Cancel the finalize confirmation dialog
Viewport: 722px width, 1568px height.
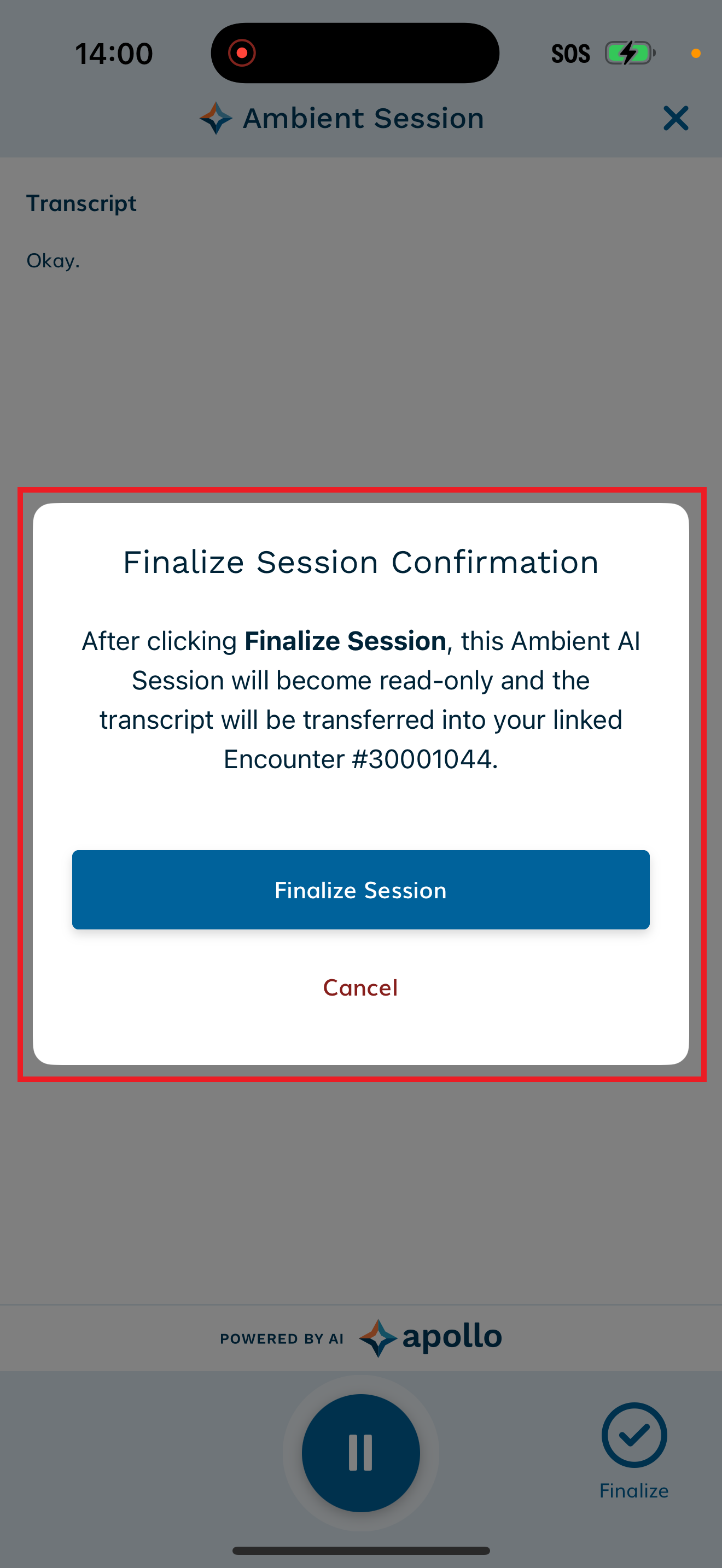pyautogui.click(x=360, y=987)
